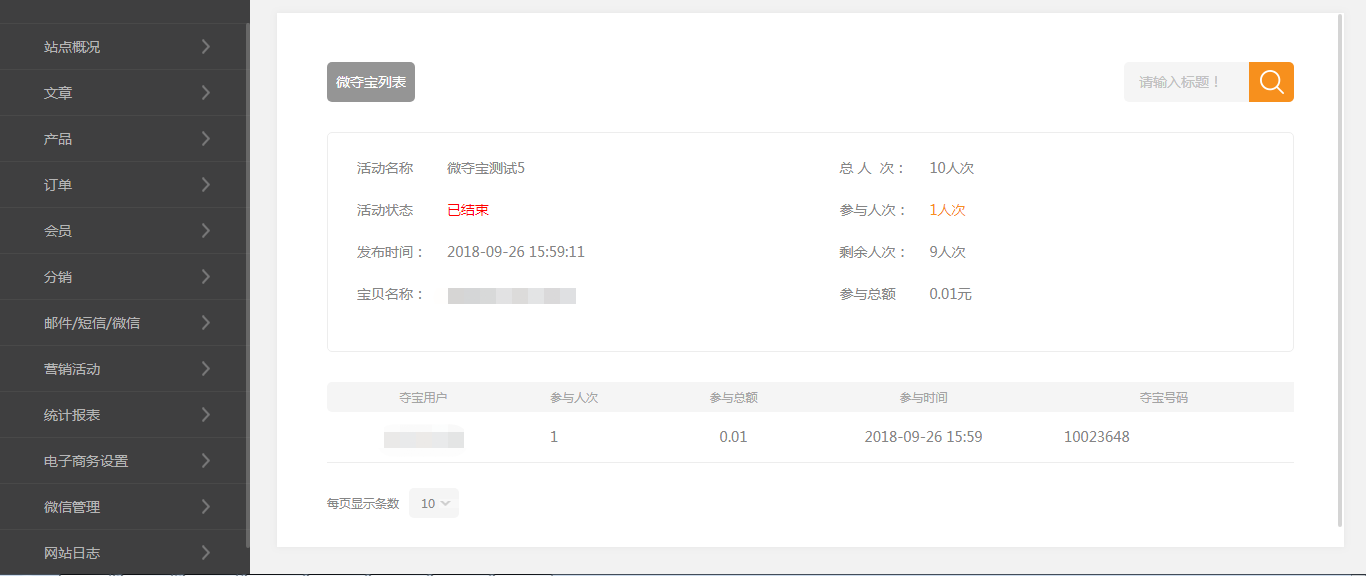Expand the 站点概况 sidebar chevron
The width and height of the screenshot is (1366, 576).
click(x=205, y=46)
